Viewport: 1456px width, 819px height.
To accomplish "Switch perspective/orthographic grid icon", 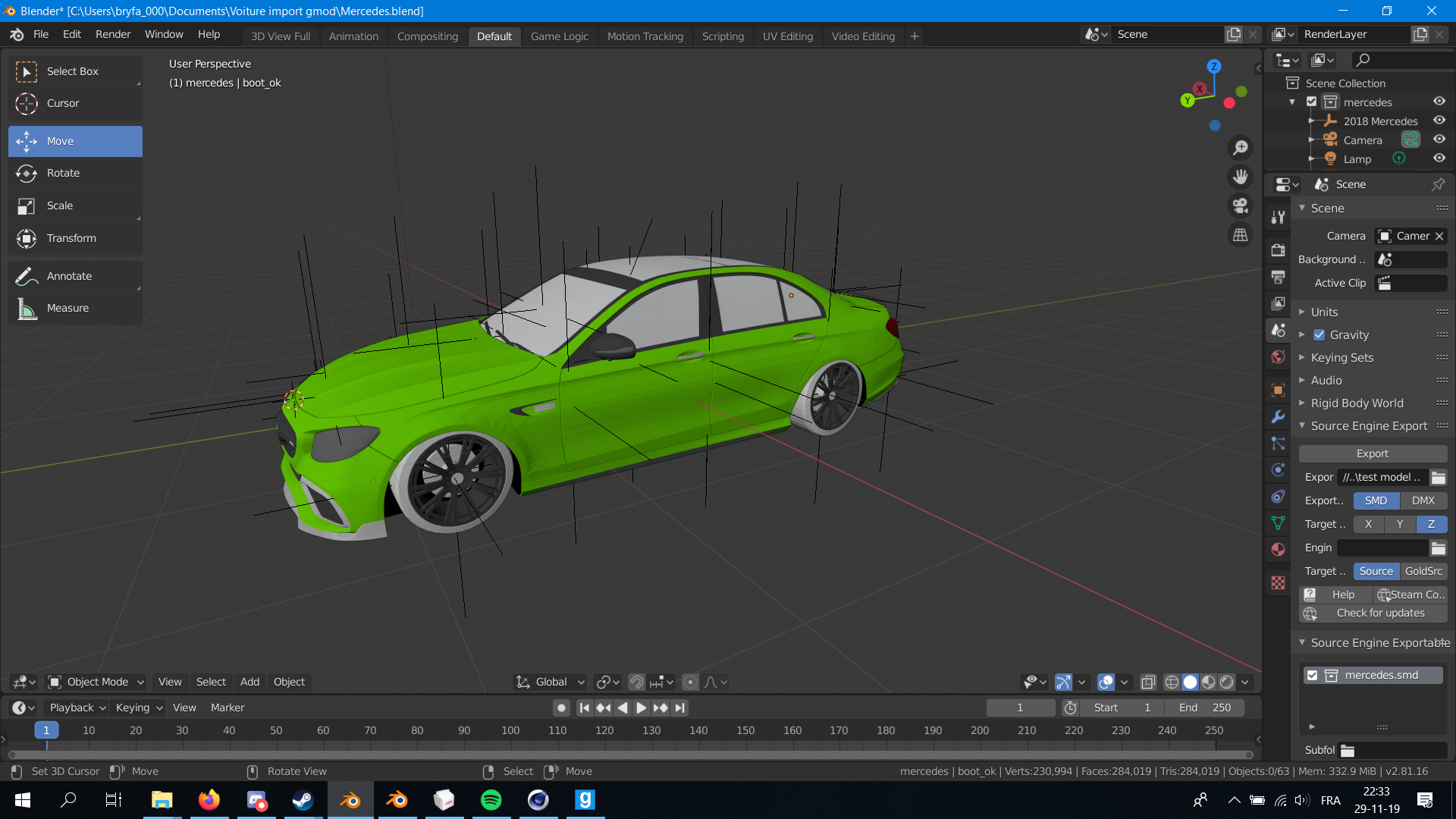I will point(1241,235).
